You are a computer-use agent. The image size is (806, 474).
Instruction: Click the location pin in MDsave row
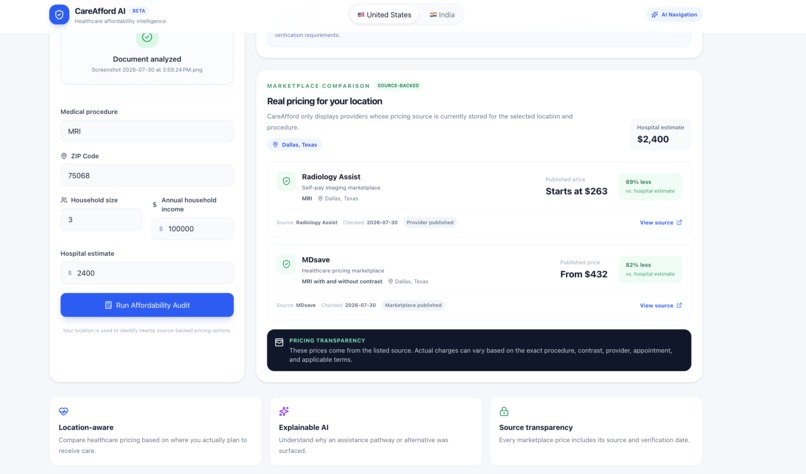click(391, 281)
